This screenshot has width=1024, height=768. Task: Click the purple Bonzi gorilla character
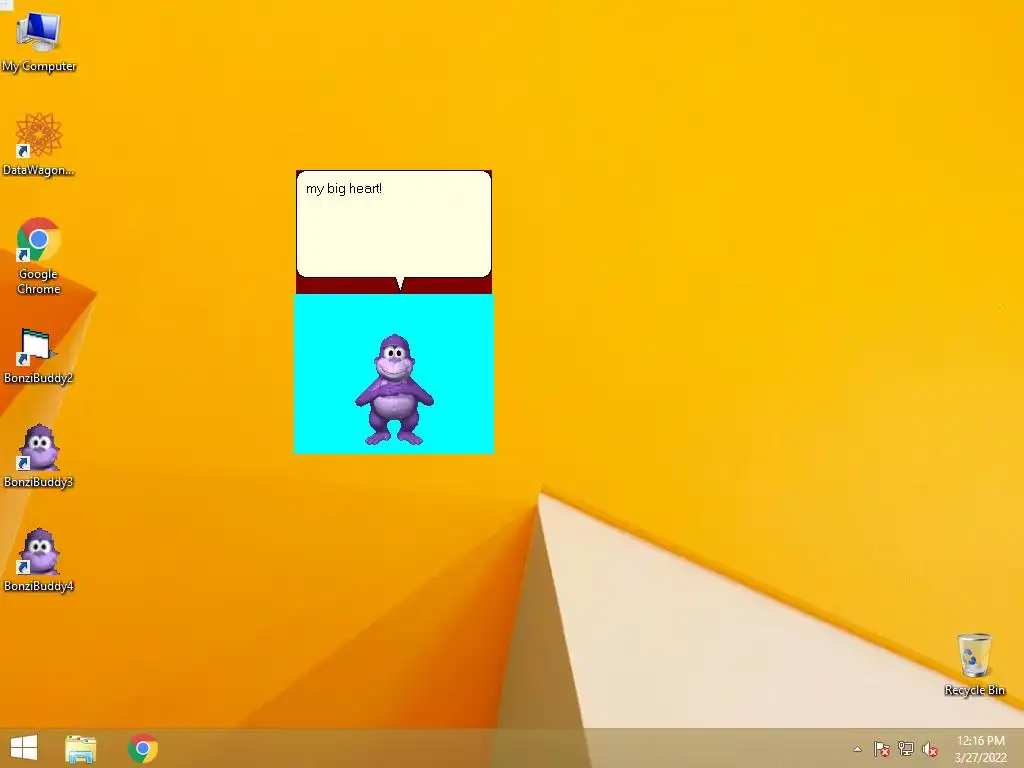(x=394, y=391)
